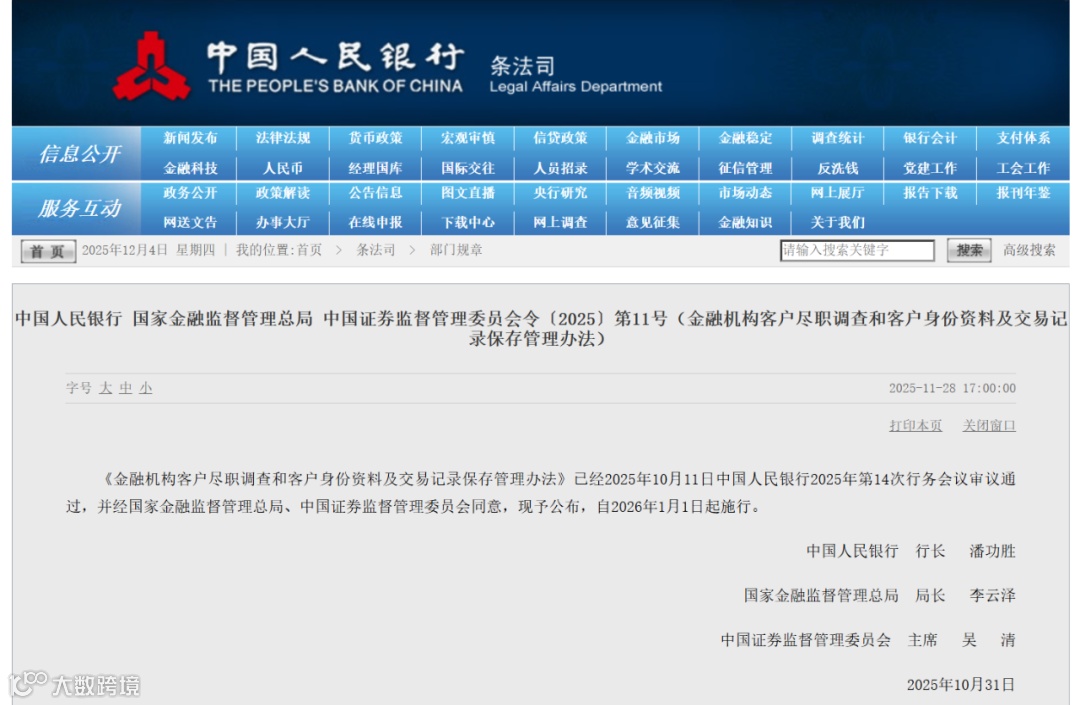Select 工会工作 navigation item
This screenshot has width=1080, height=705.
click(1024, 168)
